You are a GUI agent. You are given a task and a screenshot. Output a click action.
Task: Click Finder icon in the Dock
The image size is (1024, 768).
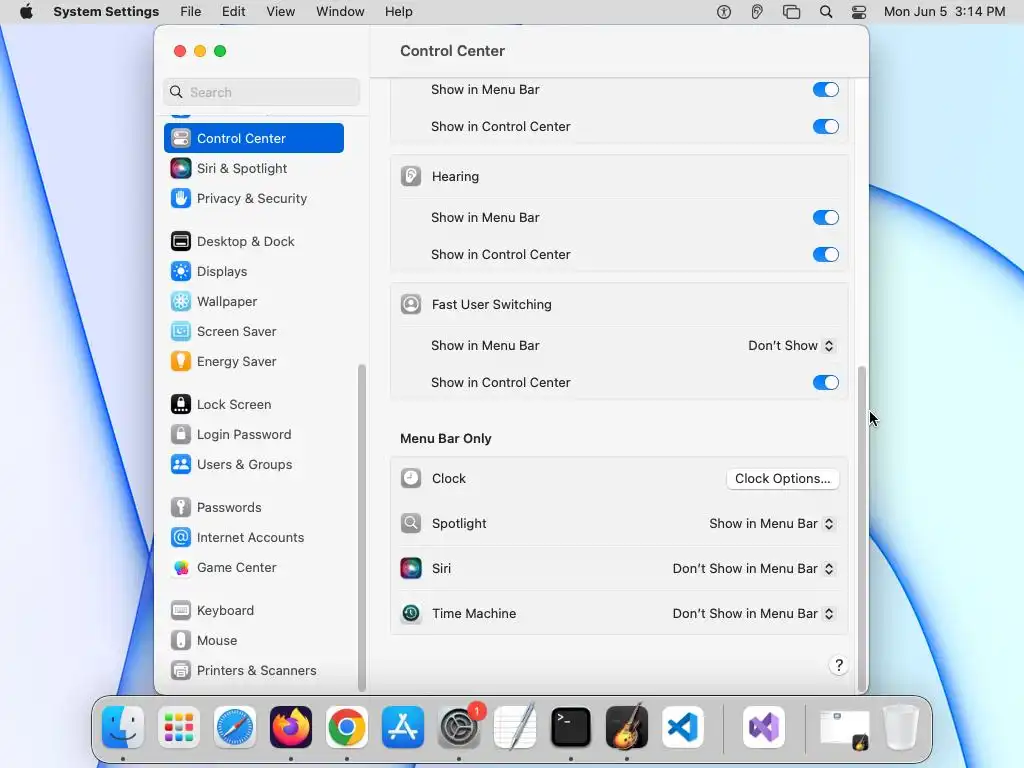click(123, 727)
